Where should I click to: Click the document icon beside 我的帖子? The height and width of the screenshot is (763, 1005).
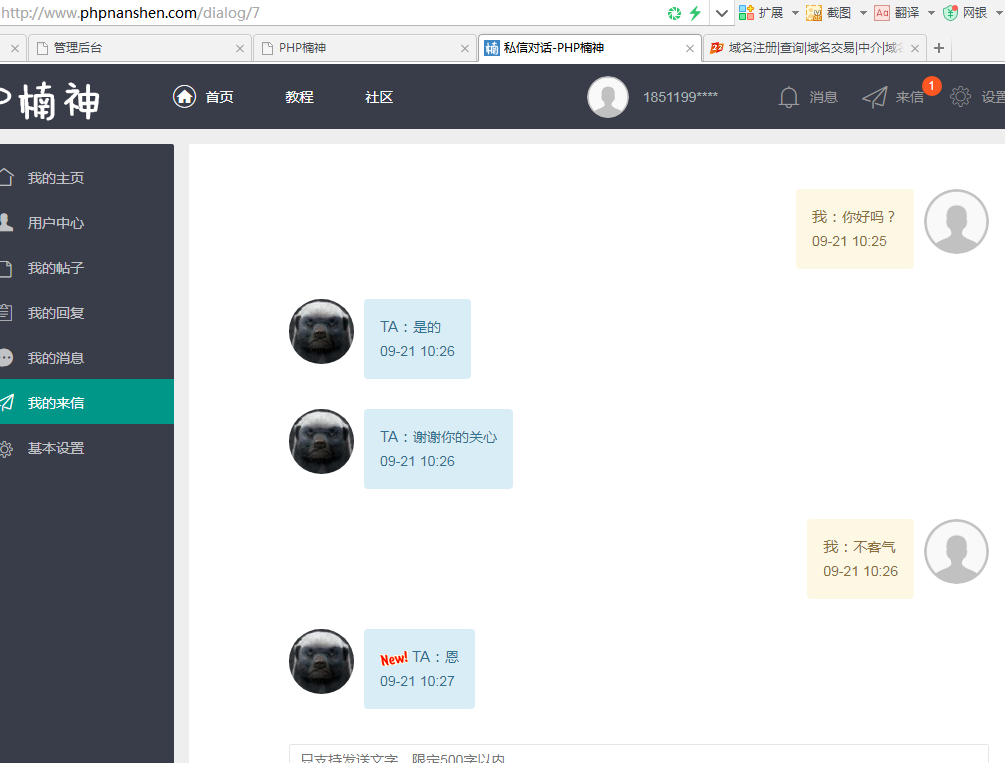[x=6, y=268]
